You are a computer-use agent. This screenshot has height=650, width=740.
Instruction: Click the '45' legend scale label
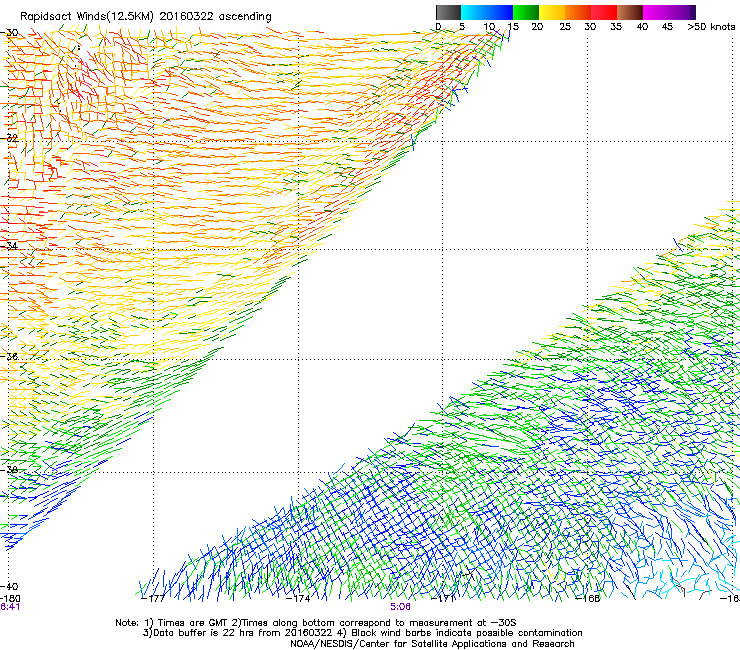click(x=667, y=27)
